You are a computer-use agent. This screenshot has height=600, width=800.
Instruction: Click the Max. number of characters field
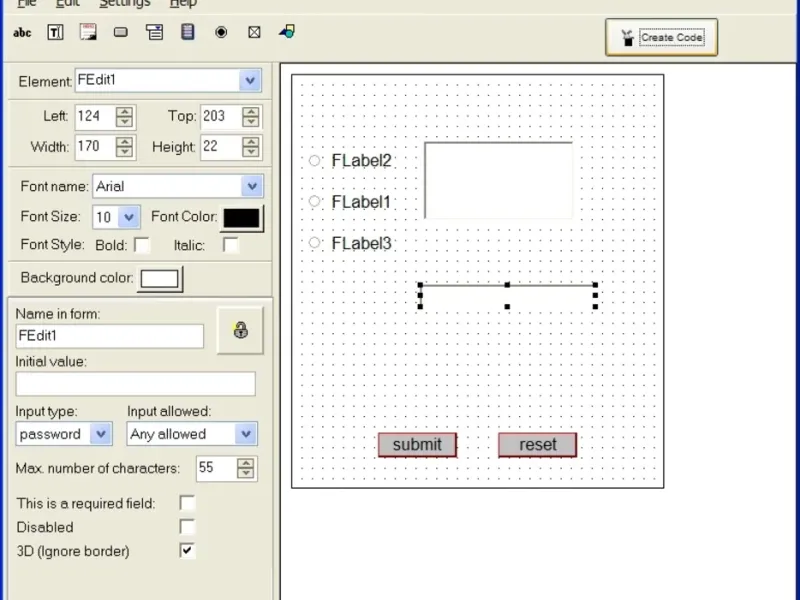(x=217, y=468)
